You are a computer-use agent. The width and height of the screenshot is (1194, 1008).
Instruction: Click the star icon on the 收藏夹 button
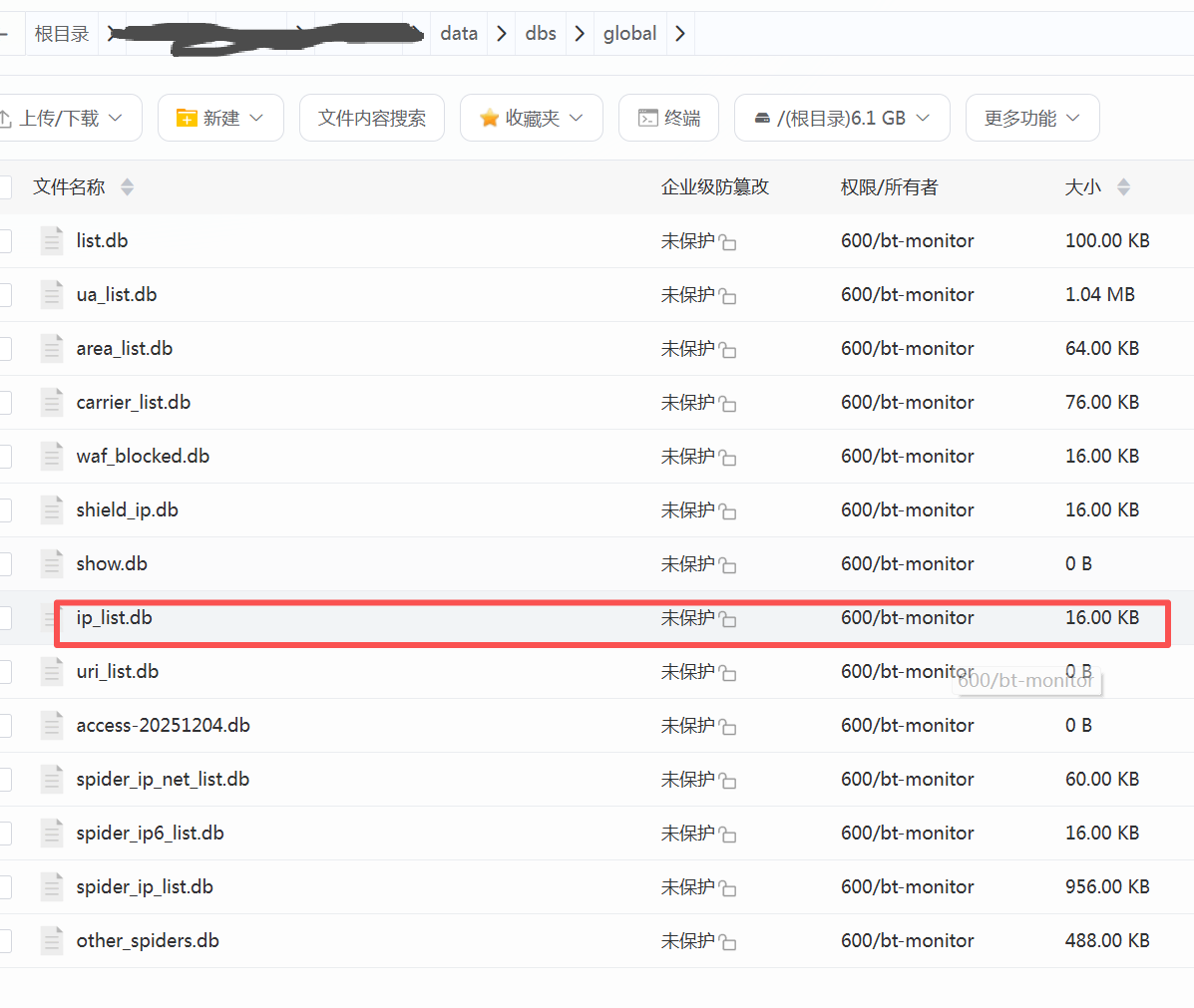(490, 117)
